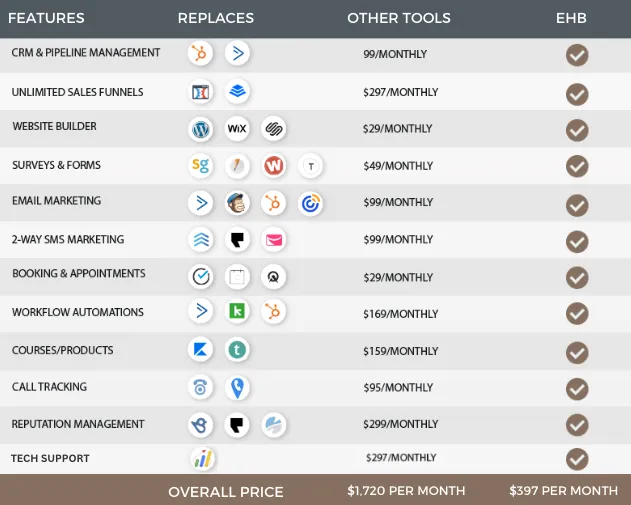Image resolution: width=631 pixels, height=505 pixels.
Task: Select the Squarespace icon
Action: click(x=274, y=129)
